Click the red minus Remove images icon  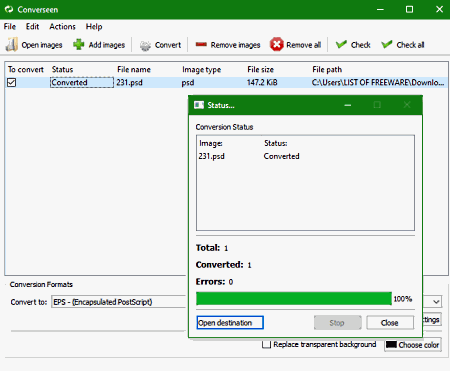[201, 44]
